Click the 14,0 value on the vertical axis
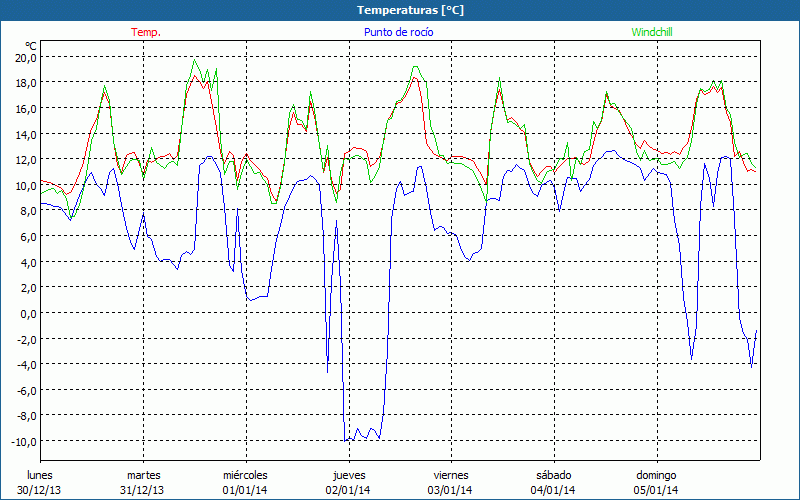The height and width of the screenshot is (500, 800). [25, 134]
